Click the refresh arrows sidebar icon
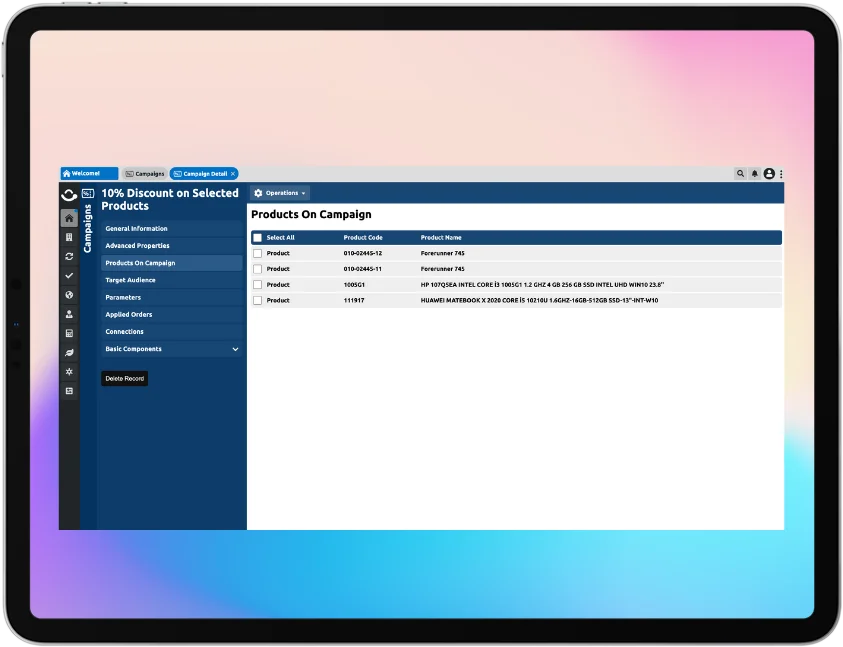The image size is (843, 647). click(x=69, y=256)
